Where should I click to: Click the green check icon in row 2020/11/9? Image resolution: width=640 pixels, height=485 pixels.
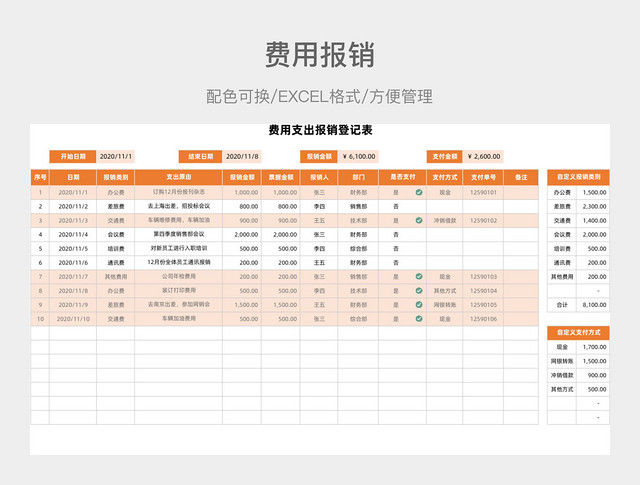[419, 305]
